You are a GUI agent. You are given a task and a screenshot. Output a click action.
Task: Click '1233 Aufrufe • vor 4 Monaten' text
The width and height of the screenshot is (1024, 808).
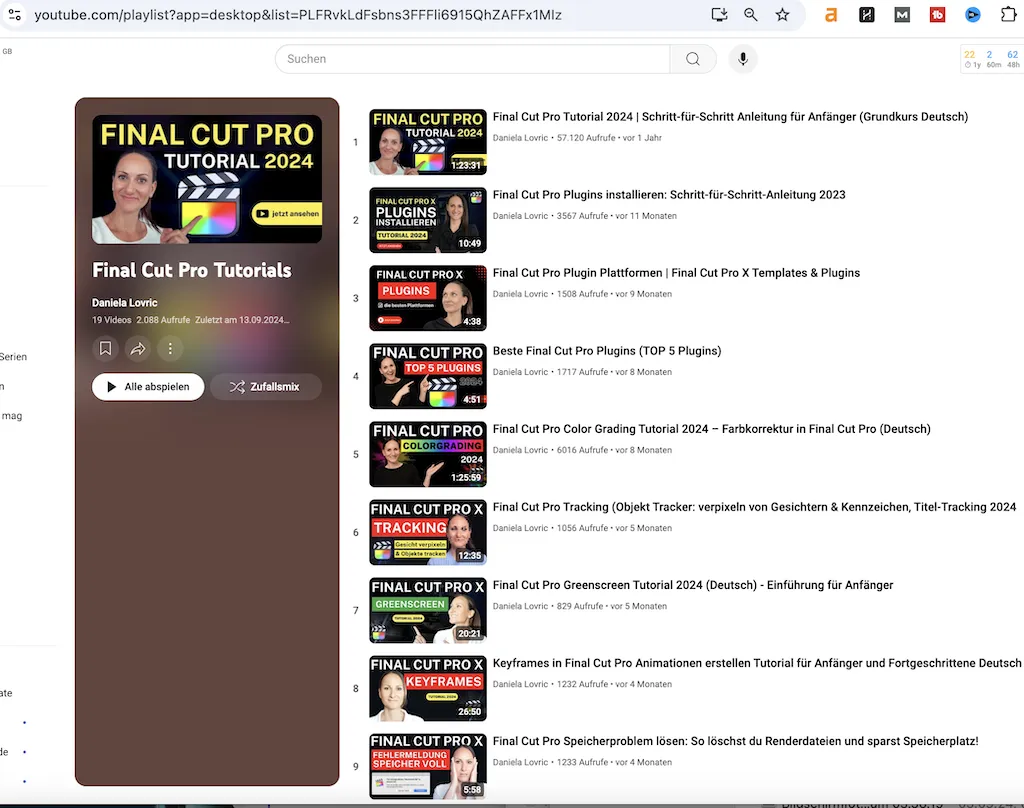pyautogui.click(x=615, y=762)
